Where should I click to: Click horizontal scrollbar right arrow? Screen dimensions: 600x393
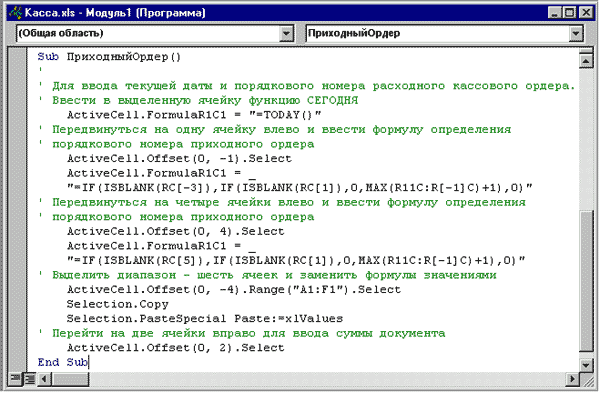[572, 379]
